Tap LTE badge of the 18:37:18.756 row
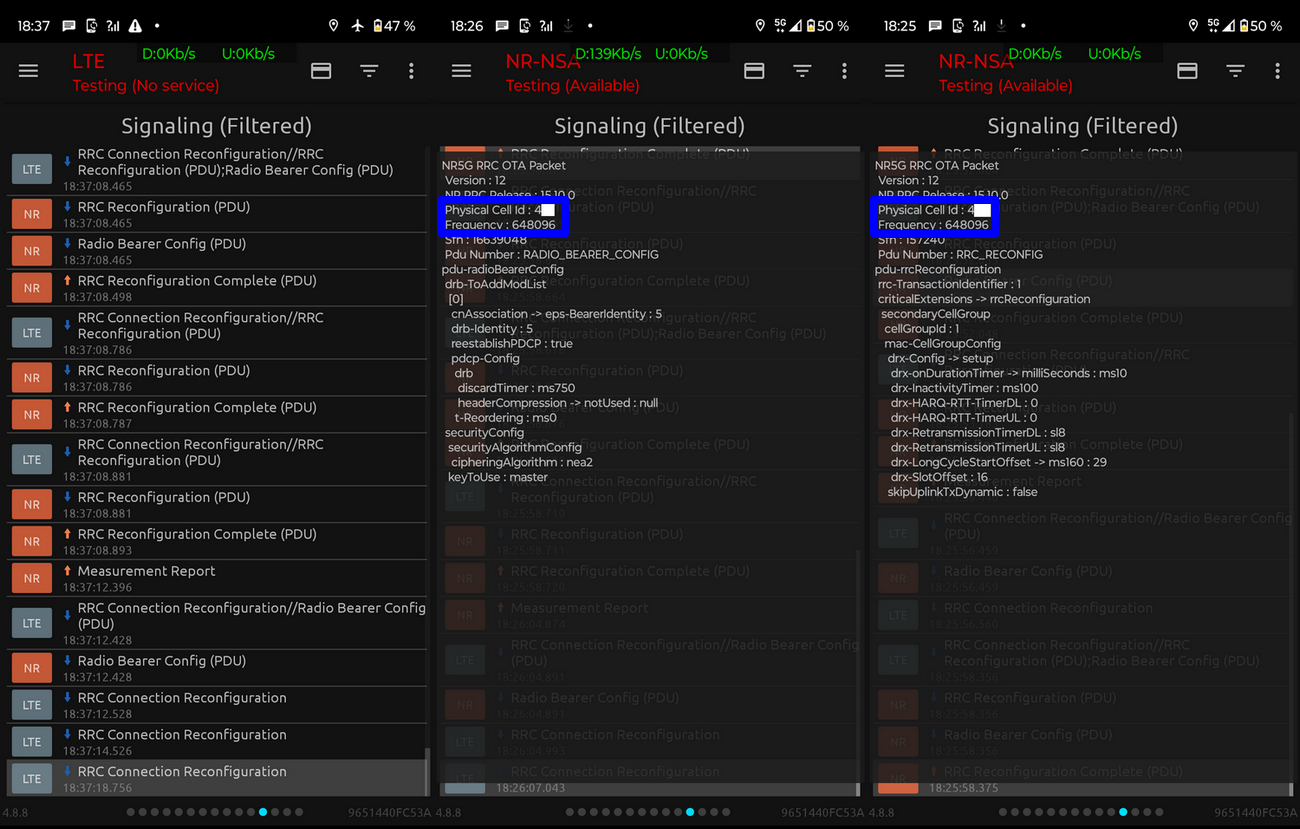1300x829 pixels. click(32, 778)
